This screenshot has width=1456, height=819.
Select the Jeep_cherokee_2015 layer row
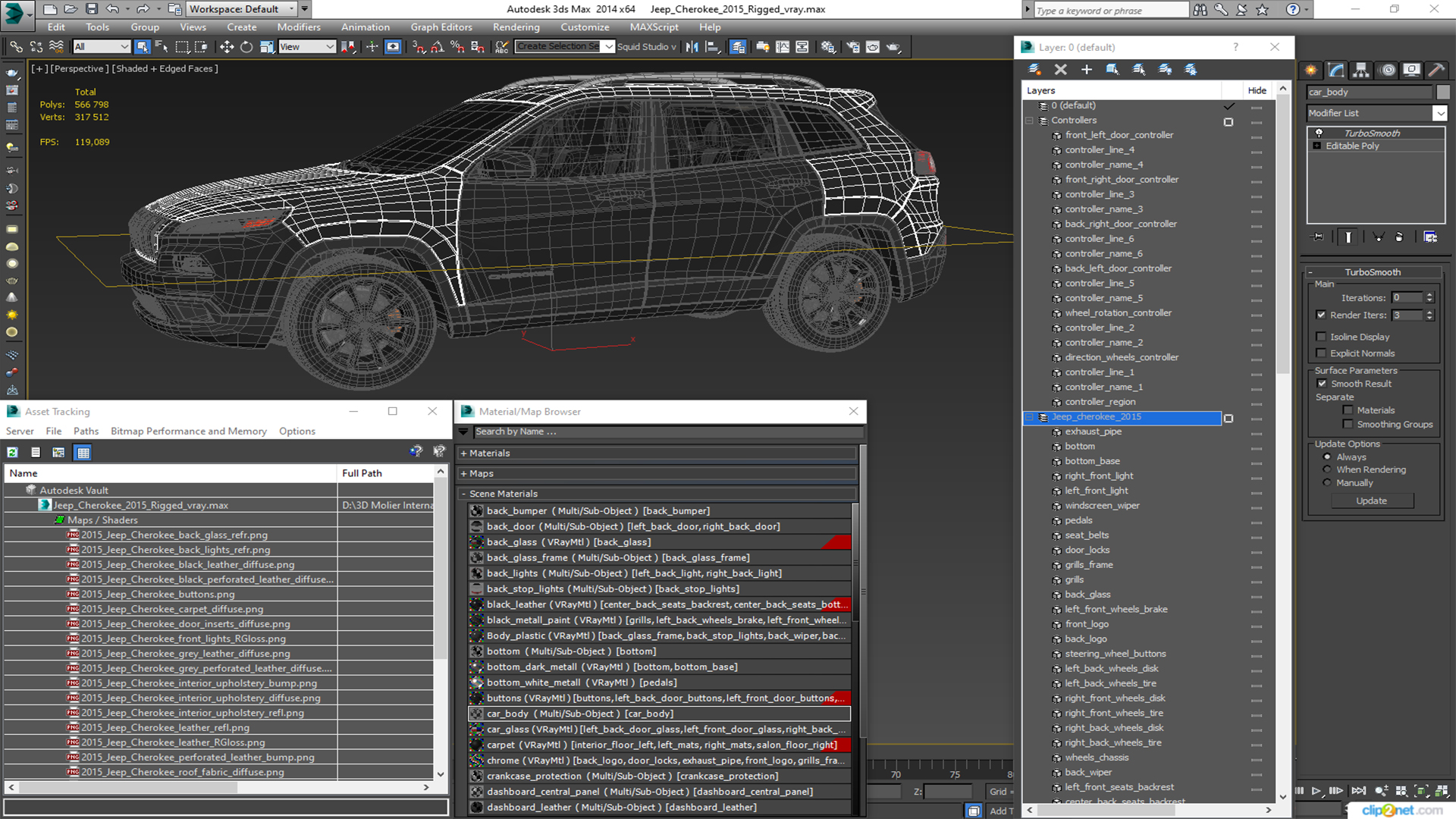click(x=1122, y=417)
